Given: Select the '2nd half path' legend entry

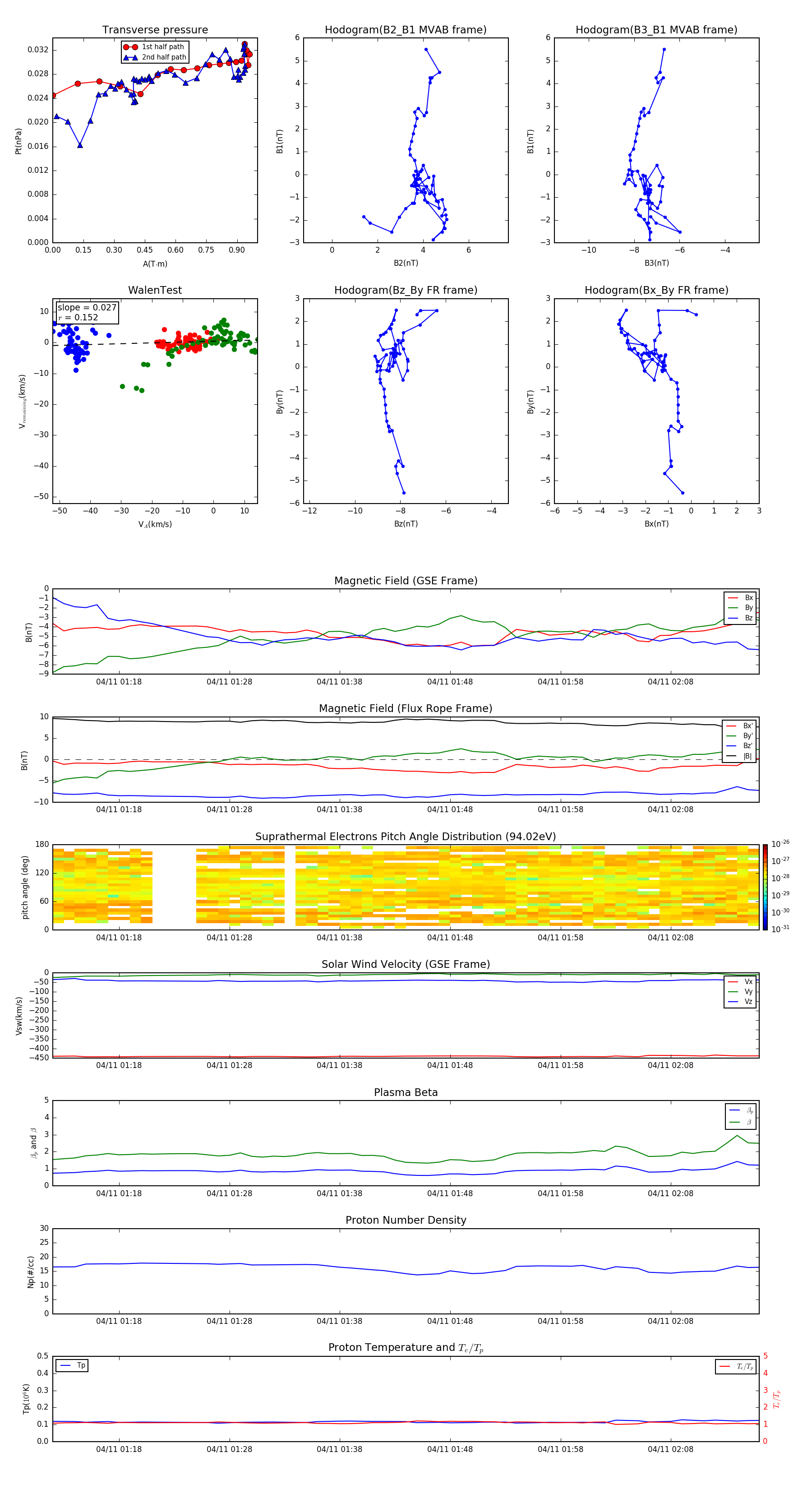Looking at the screenshot, I should pyautogui.click(x=154, y=57).
